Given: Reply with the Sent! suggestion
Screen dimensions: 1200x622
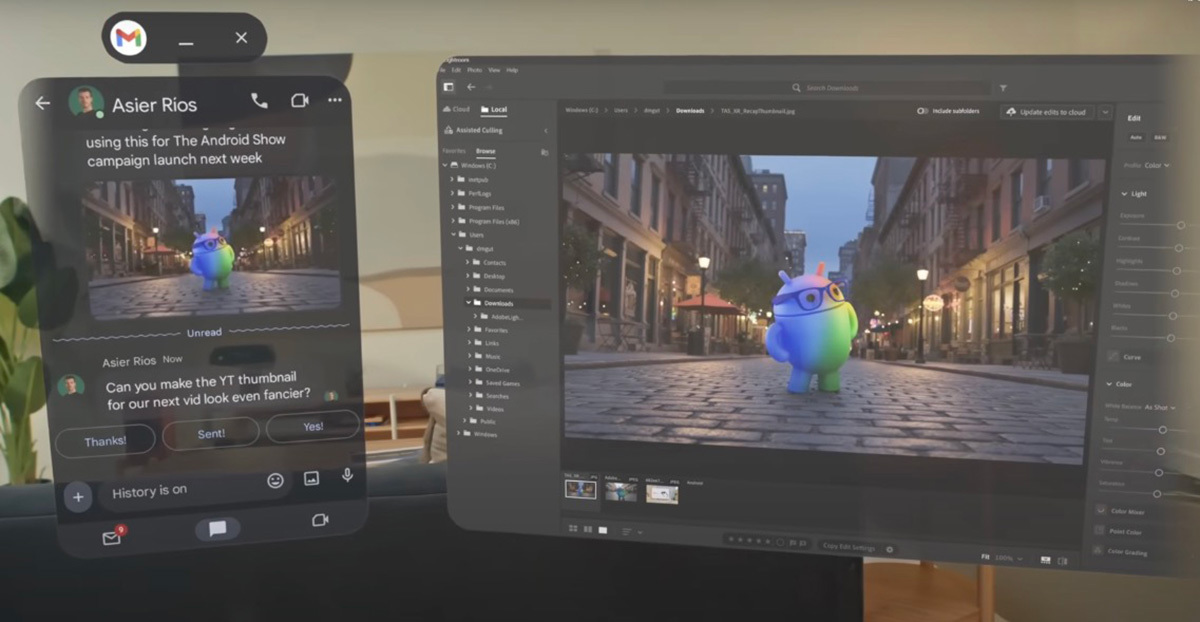Looking at the screenshot, I should coord(210,433).
